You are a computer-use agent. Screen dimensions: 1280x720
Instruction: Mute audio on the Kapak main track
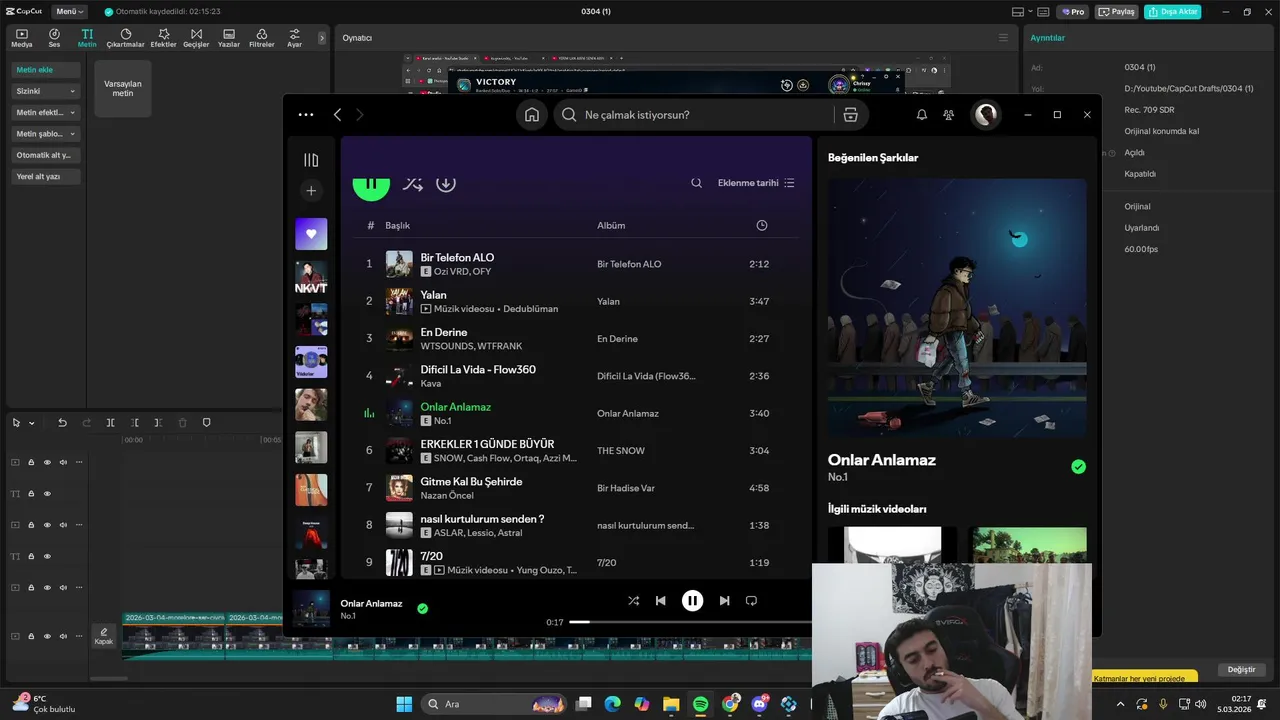[x=63, y=636]
